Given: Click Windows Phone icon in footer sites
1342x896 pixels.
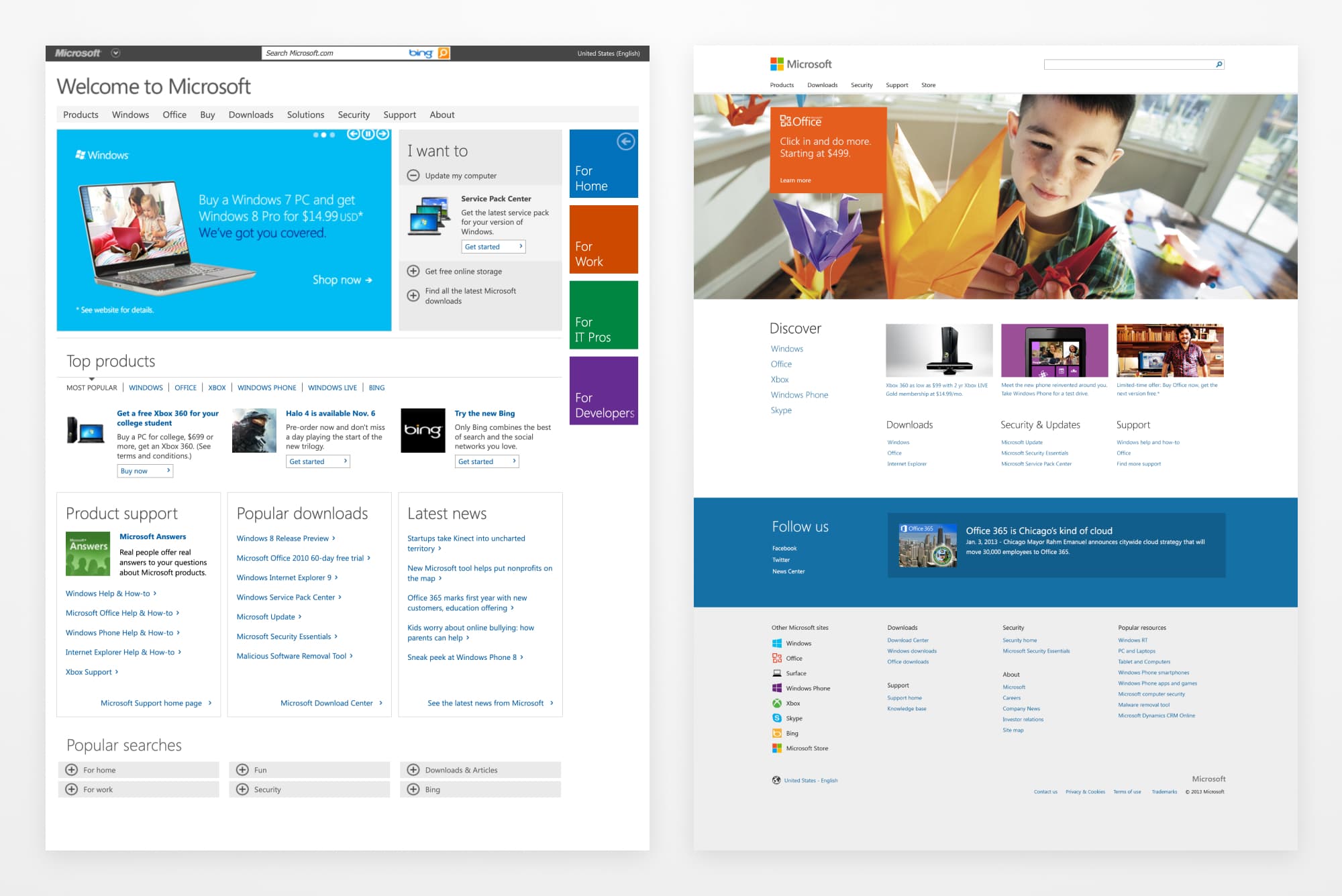Looking at the screenshot, I should 777,688.
